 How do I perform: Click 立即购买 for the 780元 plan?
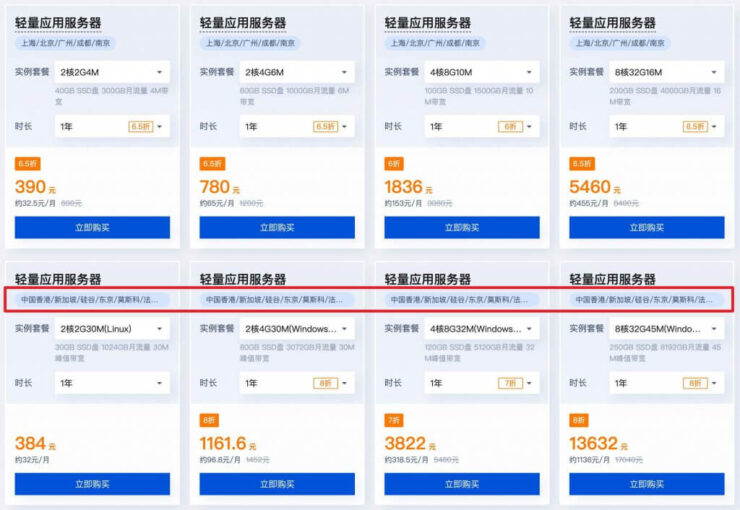(x=277, y=227)
